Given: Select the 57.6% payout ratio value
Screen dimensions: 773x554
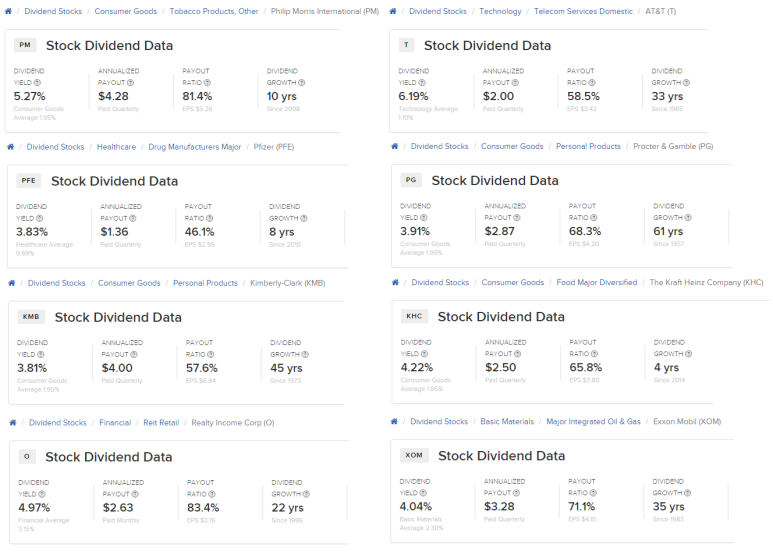Looking at the screenshot, I should coord(202,368).
